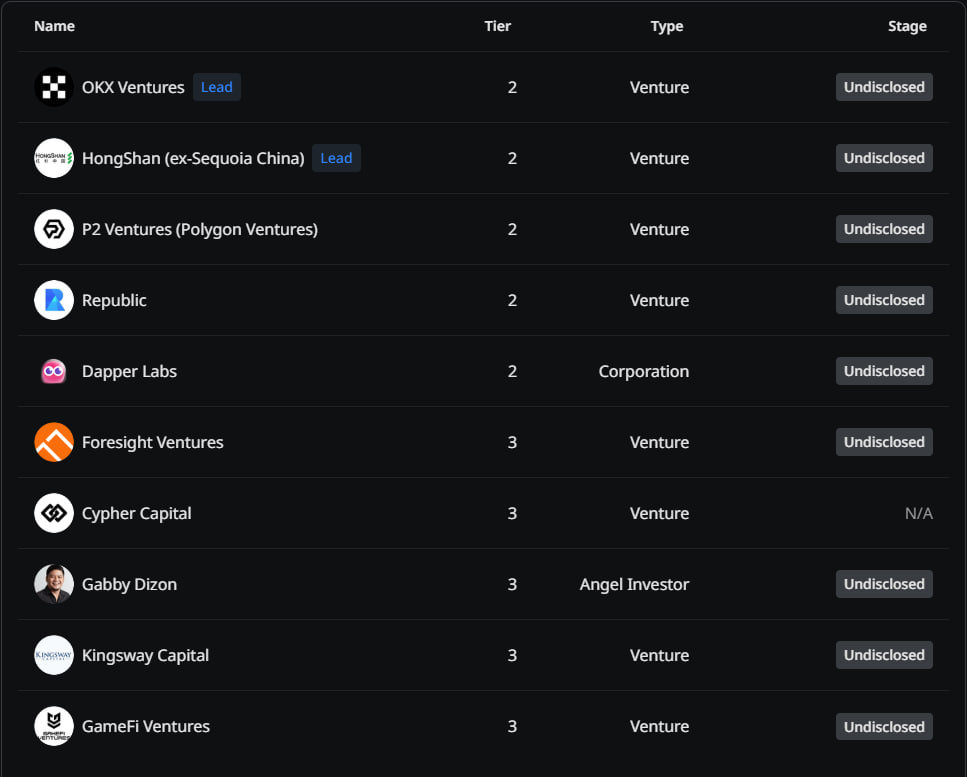Viewport: 967px width, 777px height.
Task: Click the Cypher Capital logo icon
Action: pyautogui.click(x=54, y=514)
